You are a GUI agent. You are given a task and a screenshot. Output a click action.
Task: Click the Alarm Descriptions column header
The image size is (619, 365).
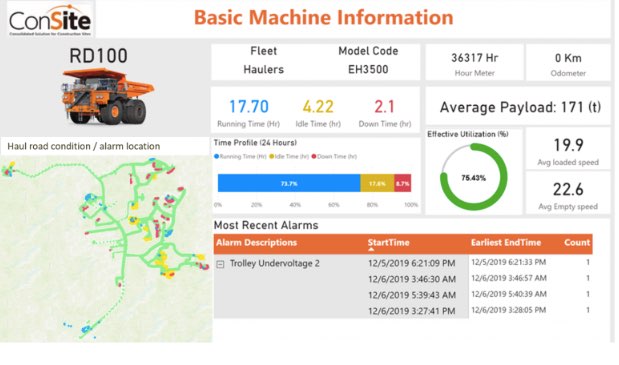(x=257, y=243)
